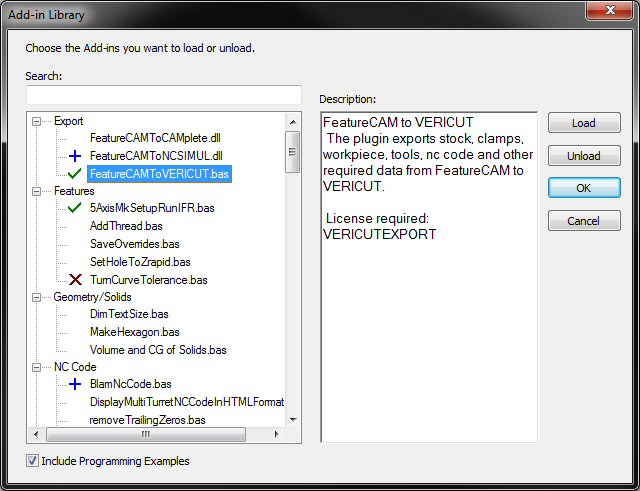Select FeatureCAMToCAMplete.dll in the tree
Viewport: 640px width, 491px height.
tap(155, 138)
